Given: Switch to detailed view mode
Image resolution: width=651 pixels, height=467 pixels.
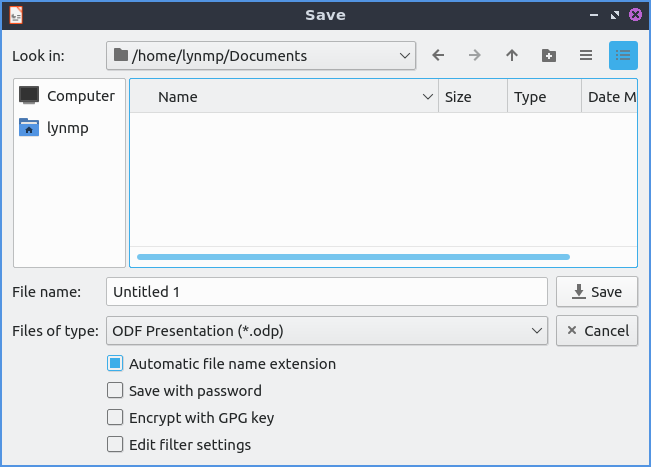Looking at the screenshot, I should pyautogui.click(x=623, y=56).
